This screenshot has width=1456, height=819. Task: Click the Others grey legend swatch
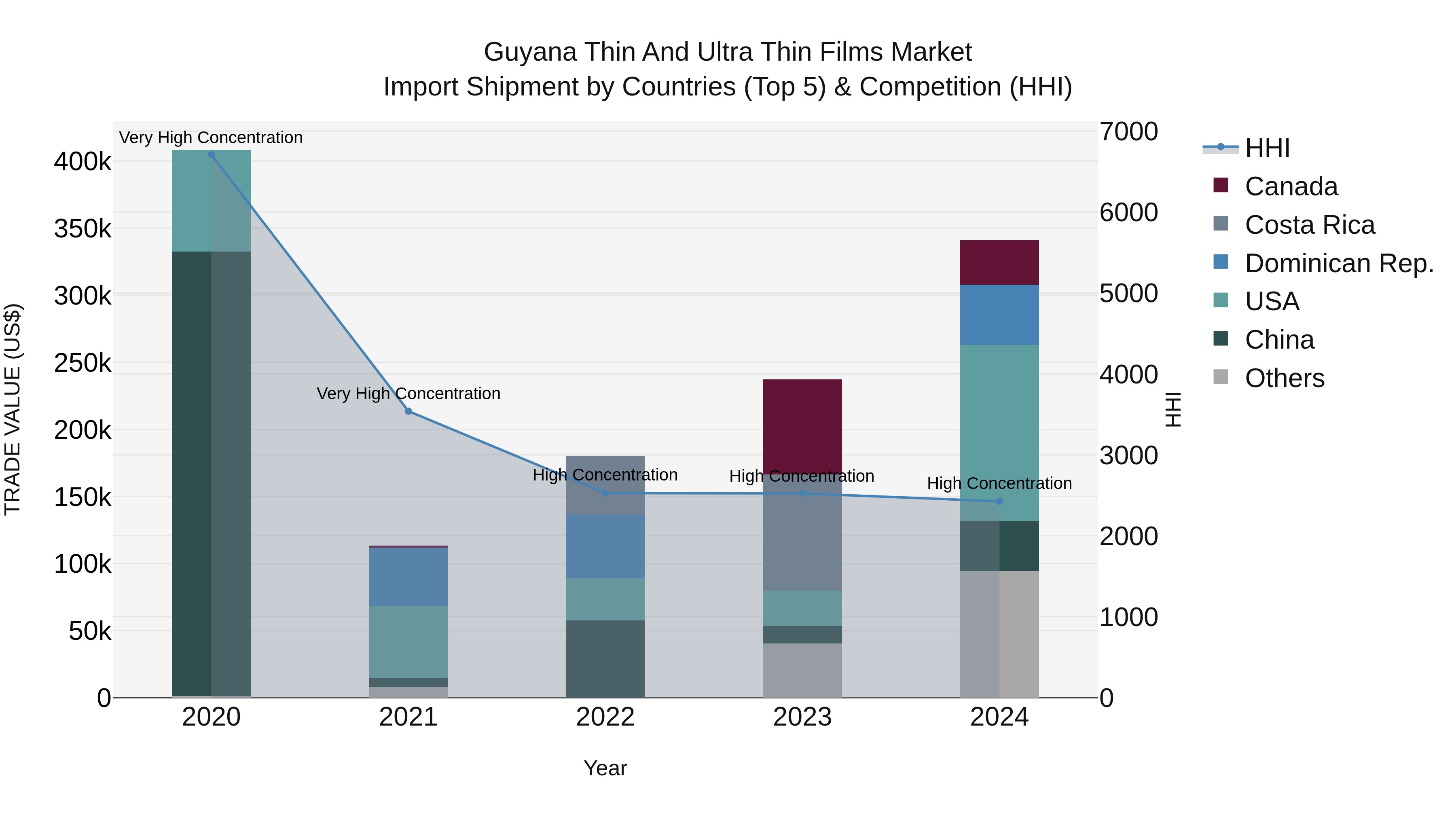tap(1221, 377)
